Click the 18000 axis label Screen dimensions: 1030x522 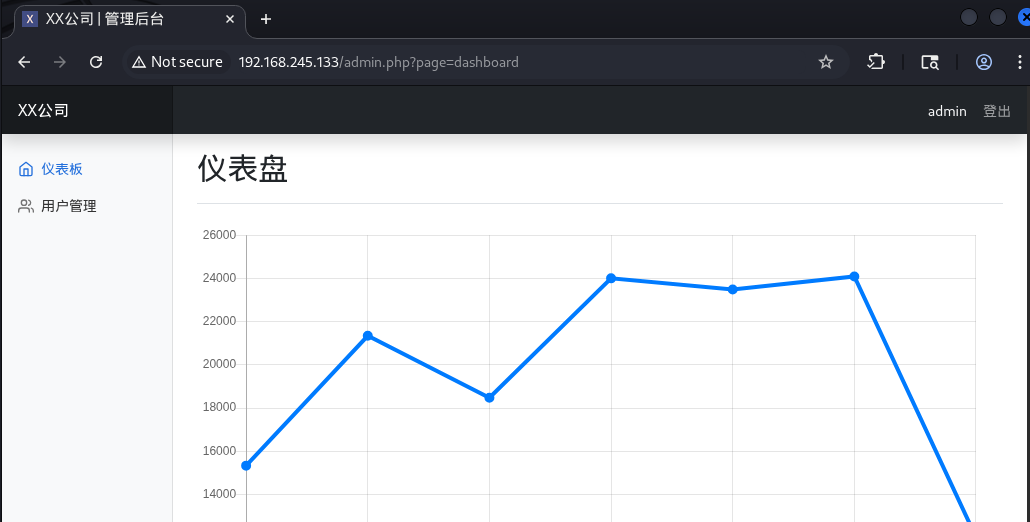click(x=219, y=407)
